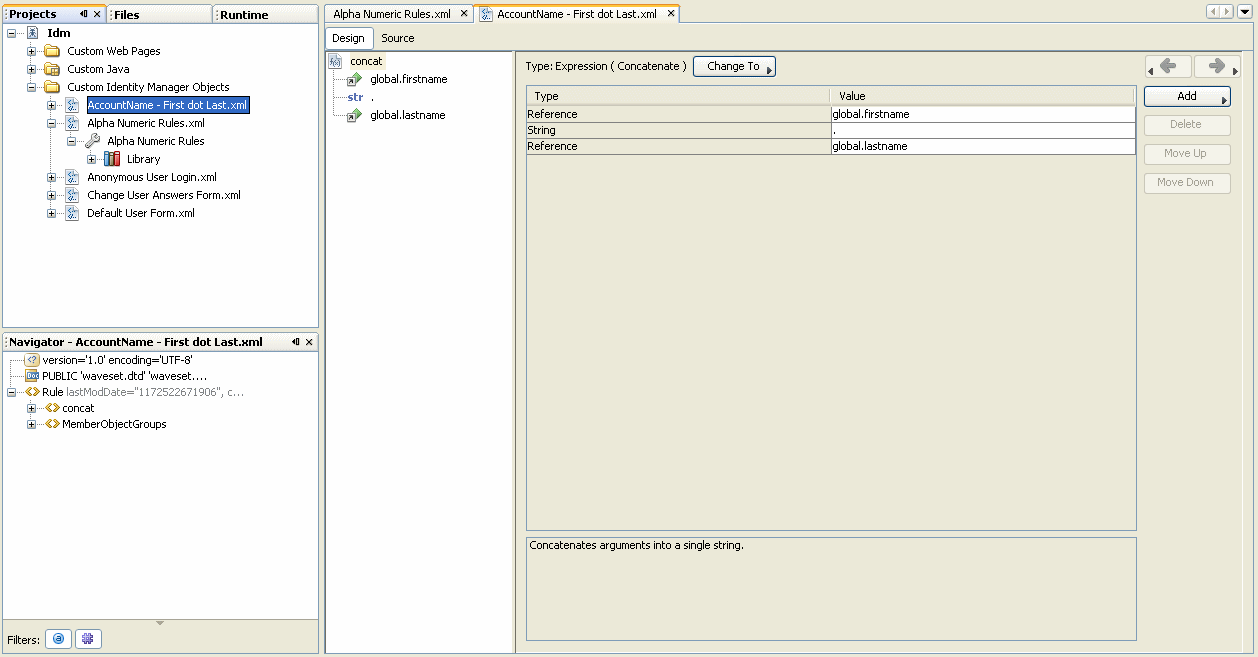Click the Value column header
The image size is (1258, 657).
pos(983,96)
